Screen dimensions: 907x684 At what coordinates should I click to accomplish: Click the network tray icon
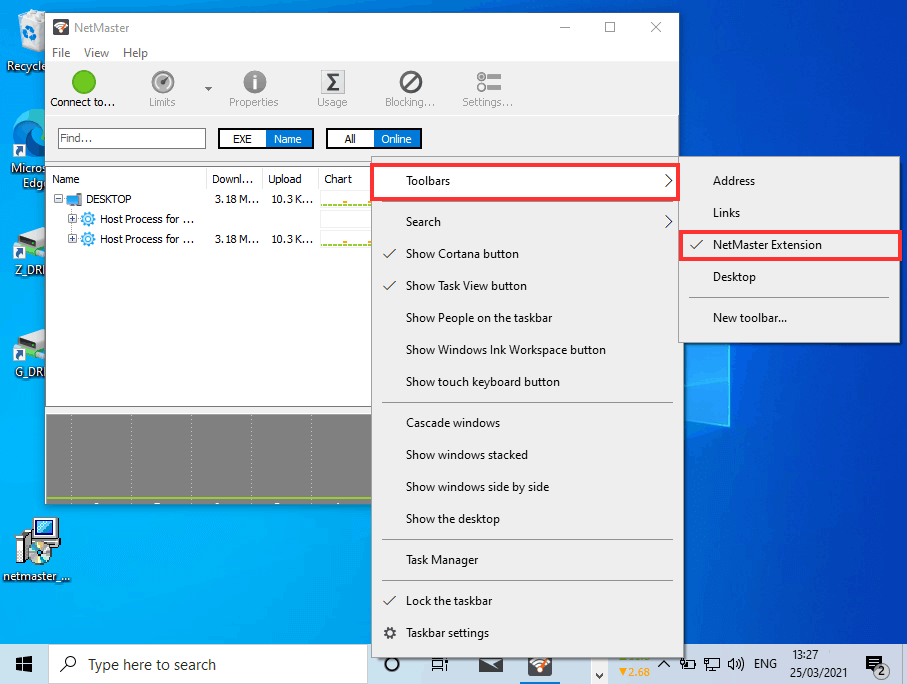(711, 664)
